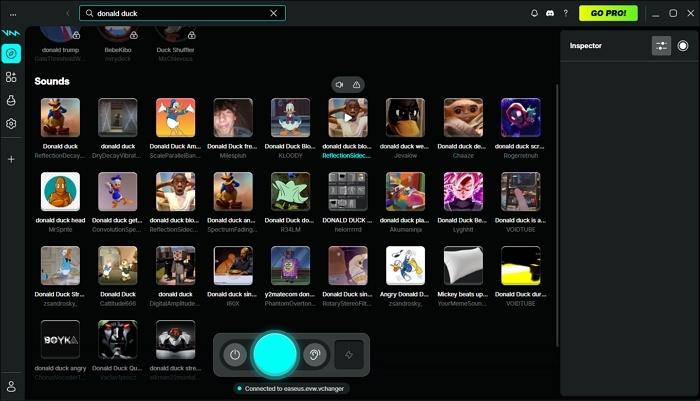Select the donald duck by DryDecayVibrat sound

tap(118, 118)
